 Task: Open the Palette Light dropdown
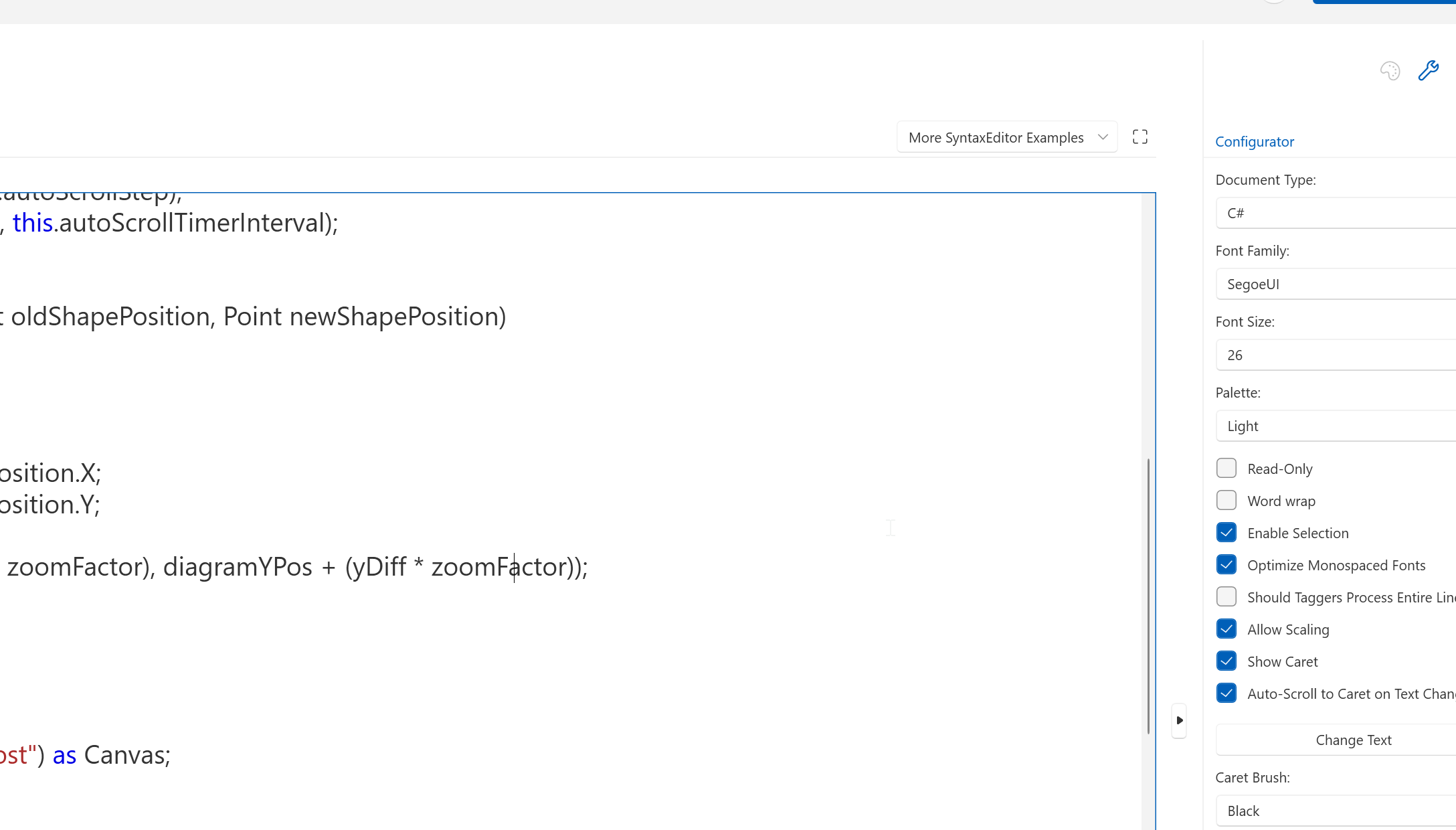1335,426
